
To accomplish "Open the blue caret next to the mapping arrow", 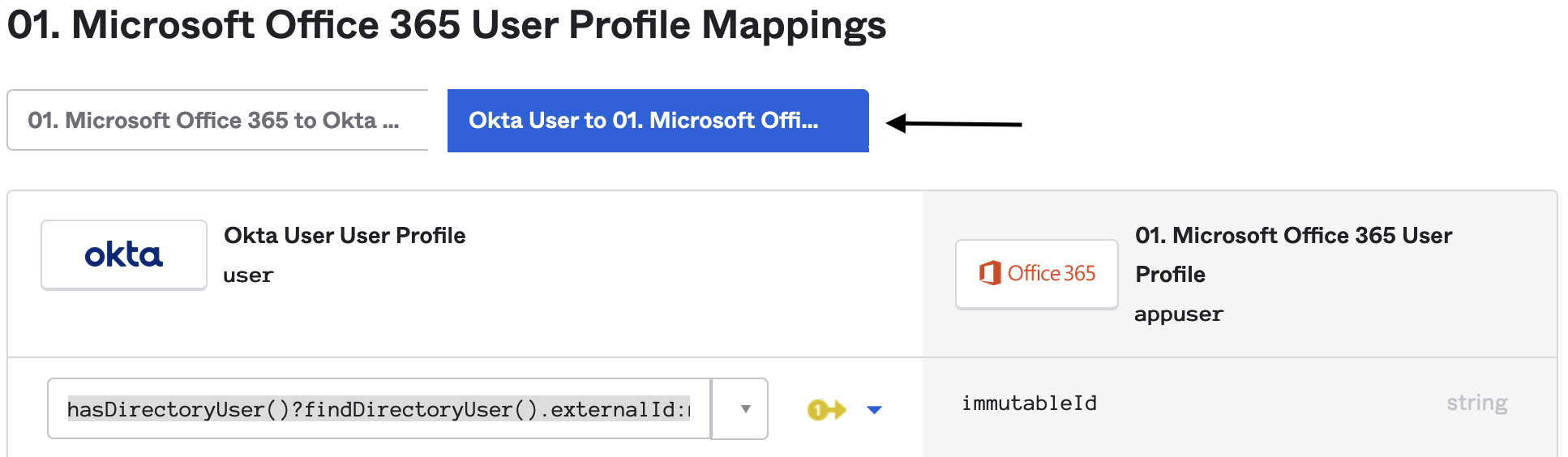I will coord(874,410).
